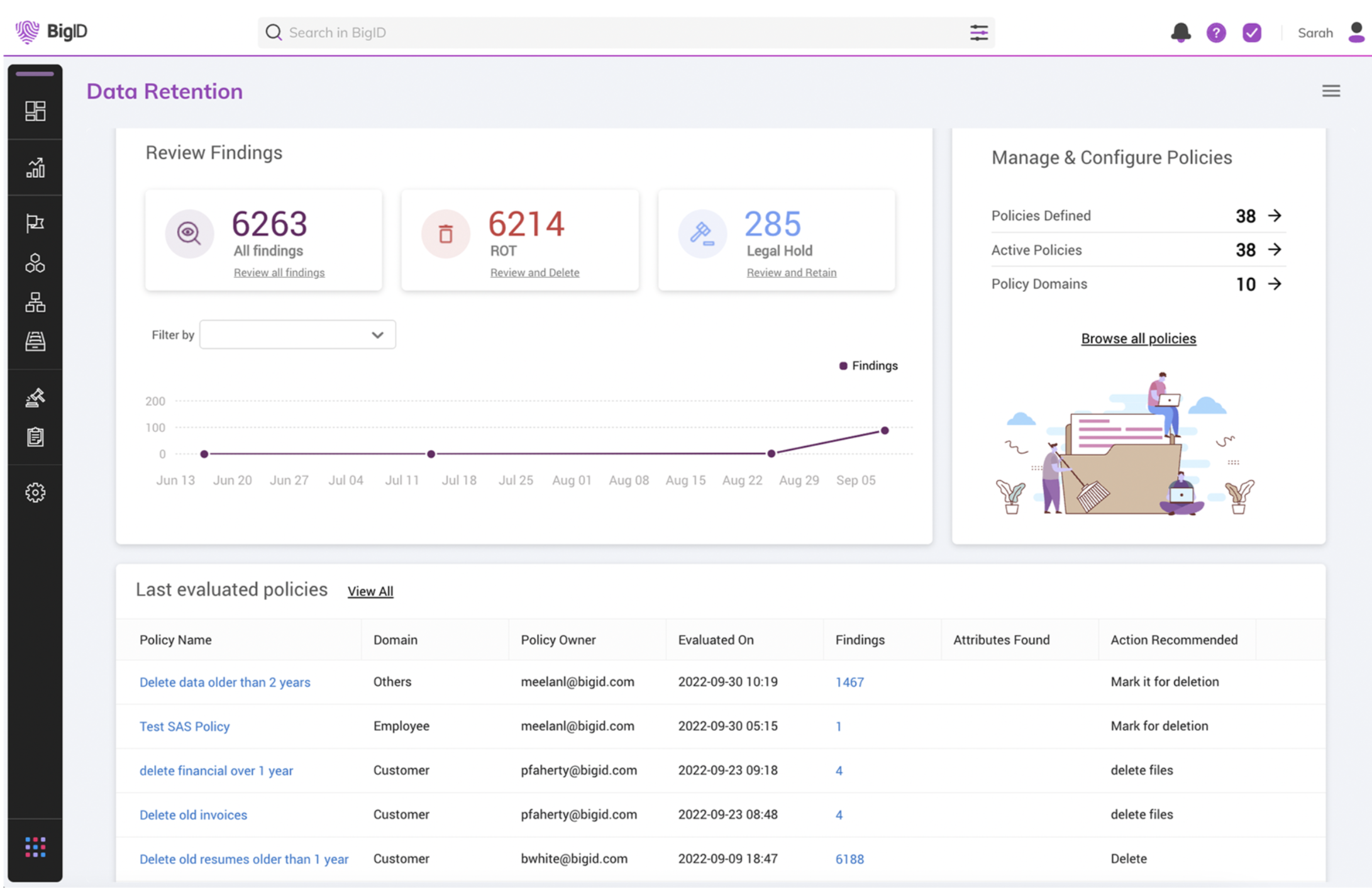This screenshot has width=1372, height=888.
Task: Open search filter options icon
Action: coord(978,33)
